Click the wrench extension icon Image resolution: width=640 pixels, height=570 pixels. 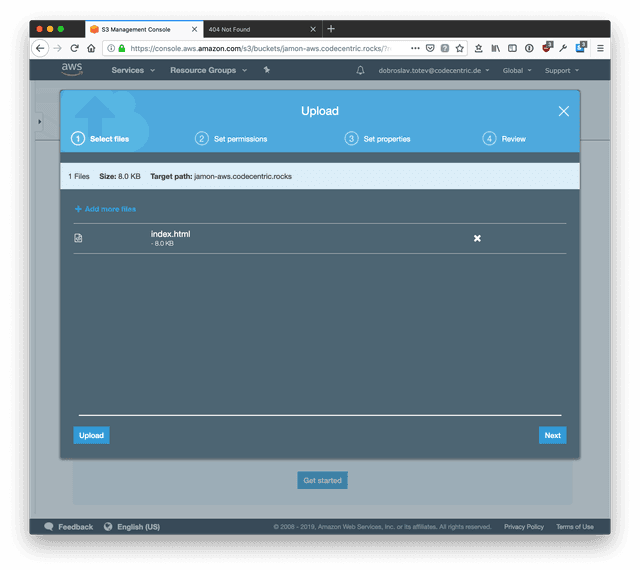pyautogui.click(x=563, y=48)
